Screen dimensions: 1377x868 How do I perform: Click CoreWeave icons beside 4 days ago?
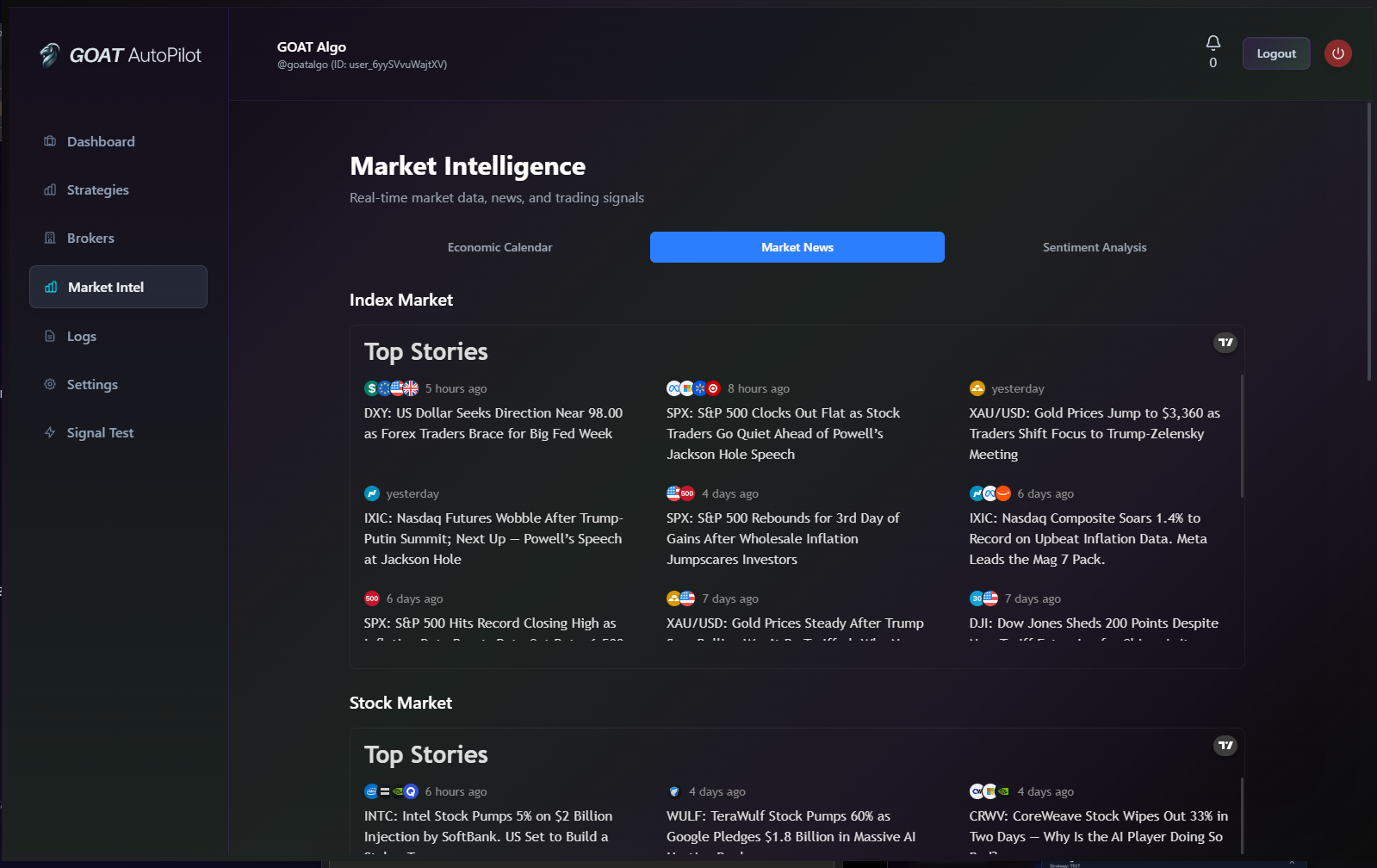[990, 791]
